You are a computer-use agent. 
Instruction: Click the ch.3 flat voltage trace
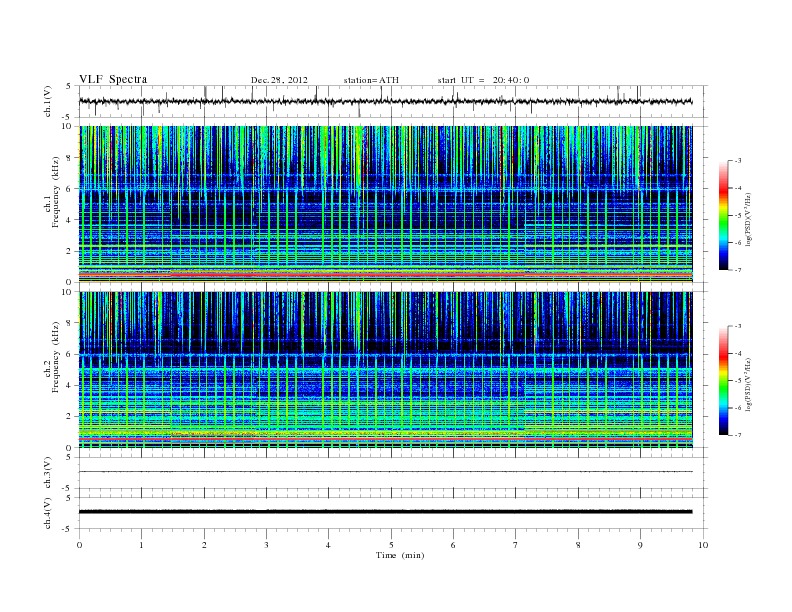385,472
